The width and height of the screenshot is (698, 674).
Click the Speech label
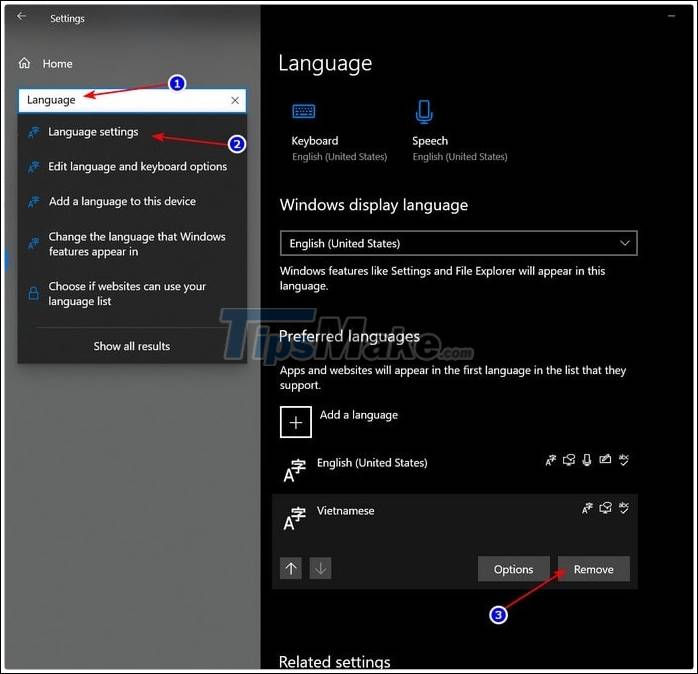(430, 141)
